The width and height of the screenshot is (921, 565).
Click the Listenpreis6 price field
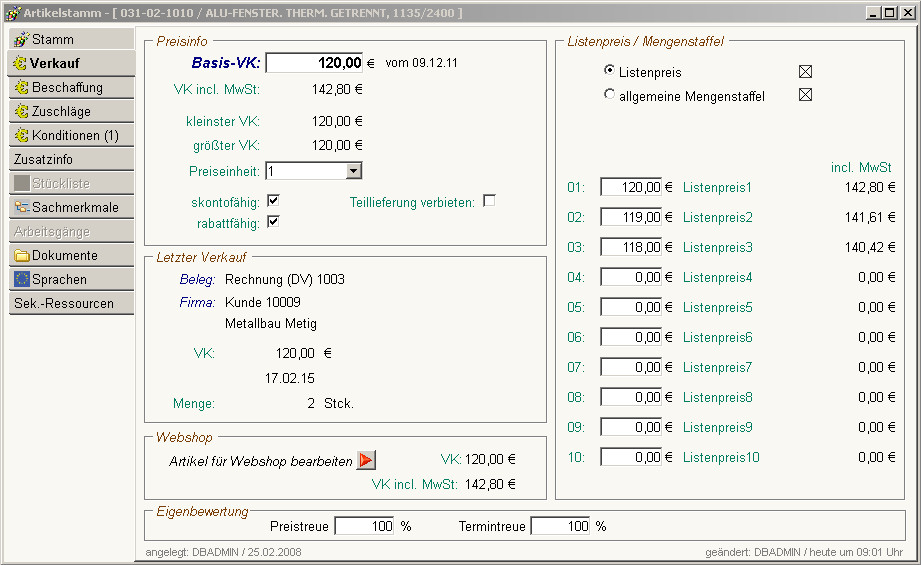(x=631, y=337)
